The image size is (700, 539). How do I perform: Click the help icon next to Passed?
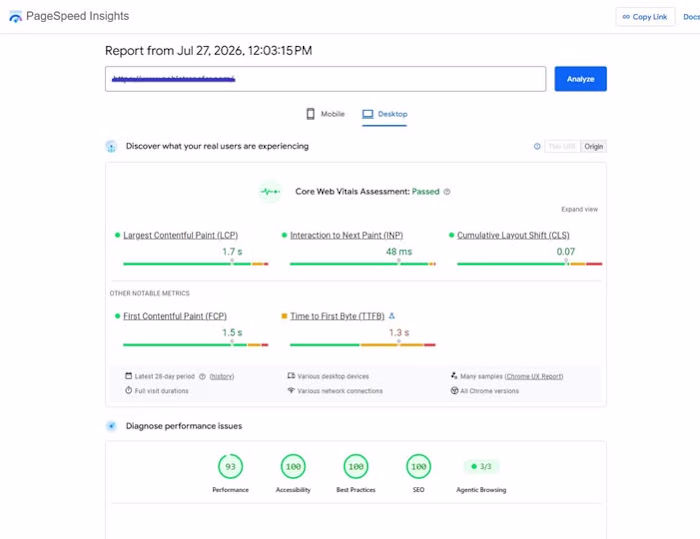coord(447,192)
